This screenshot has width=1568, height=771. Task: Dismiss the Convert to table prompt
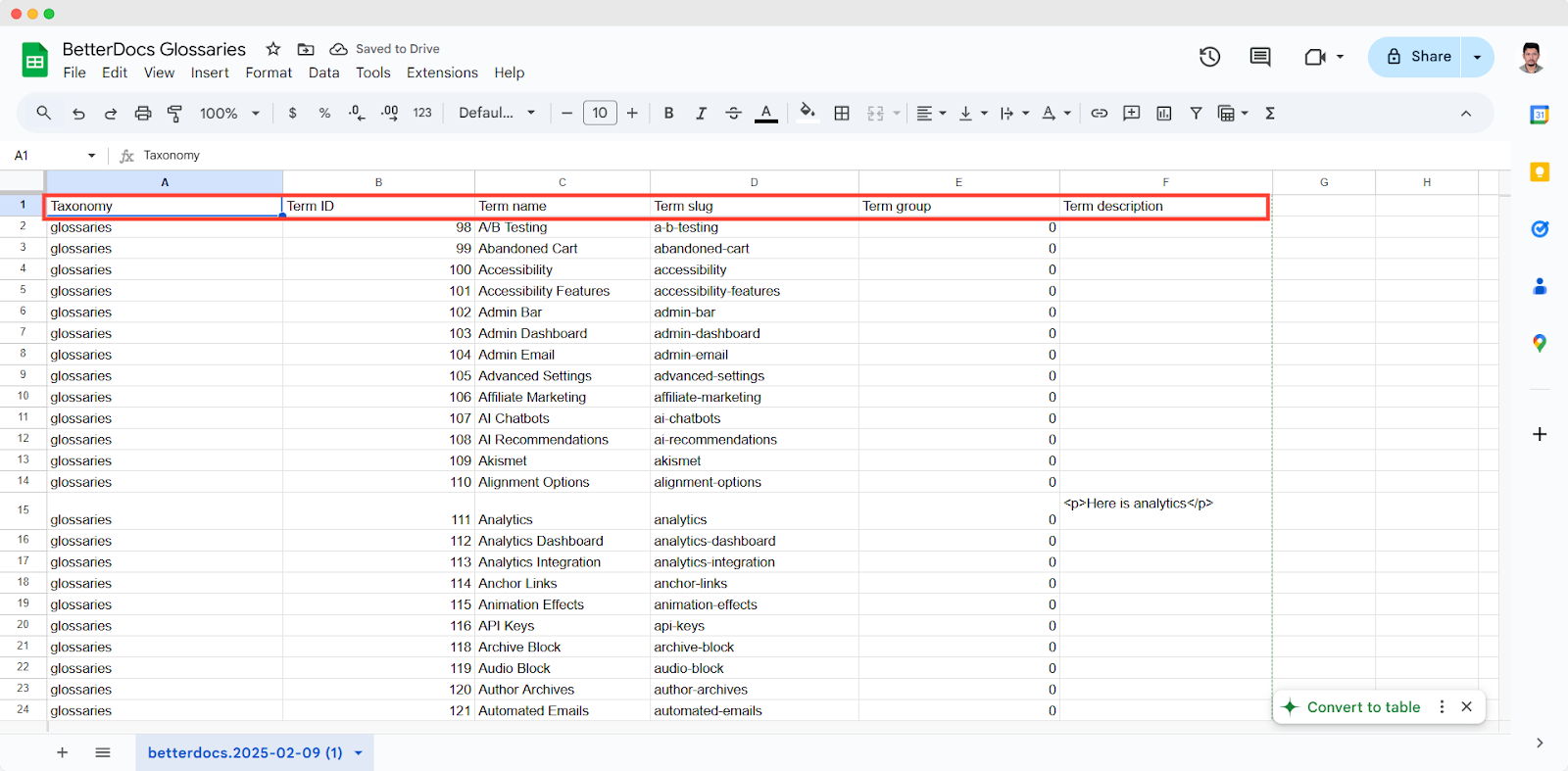1466,706
